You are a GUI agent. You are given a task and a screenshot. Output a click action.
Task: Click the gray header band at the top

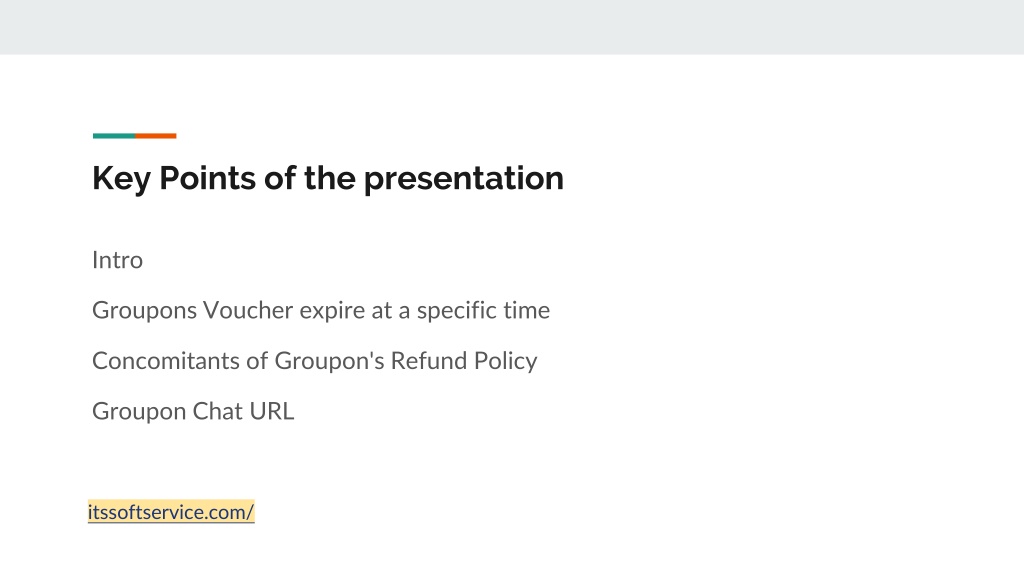(512, 27)
